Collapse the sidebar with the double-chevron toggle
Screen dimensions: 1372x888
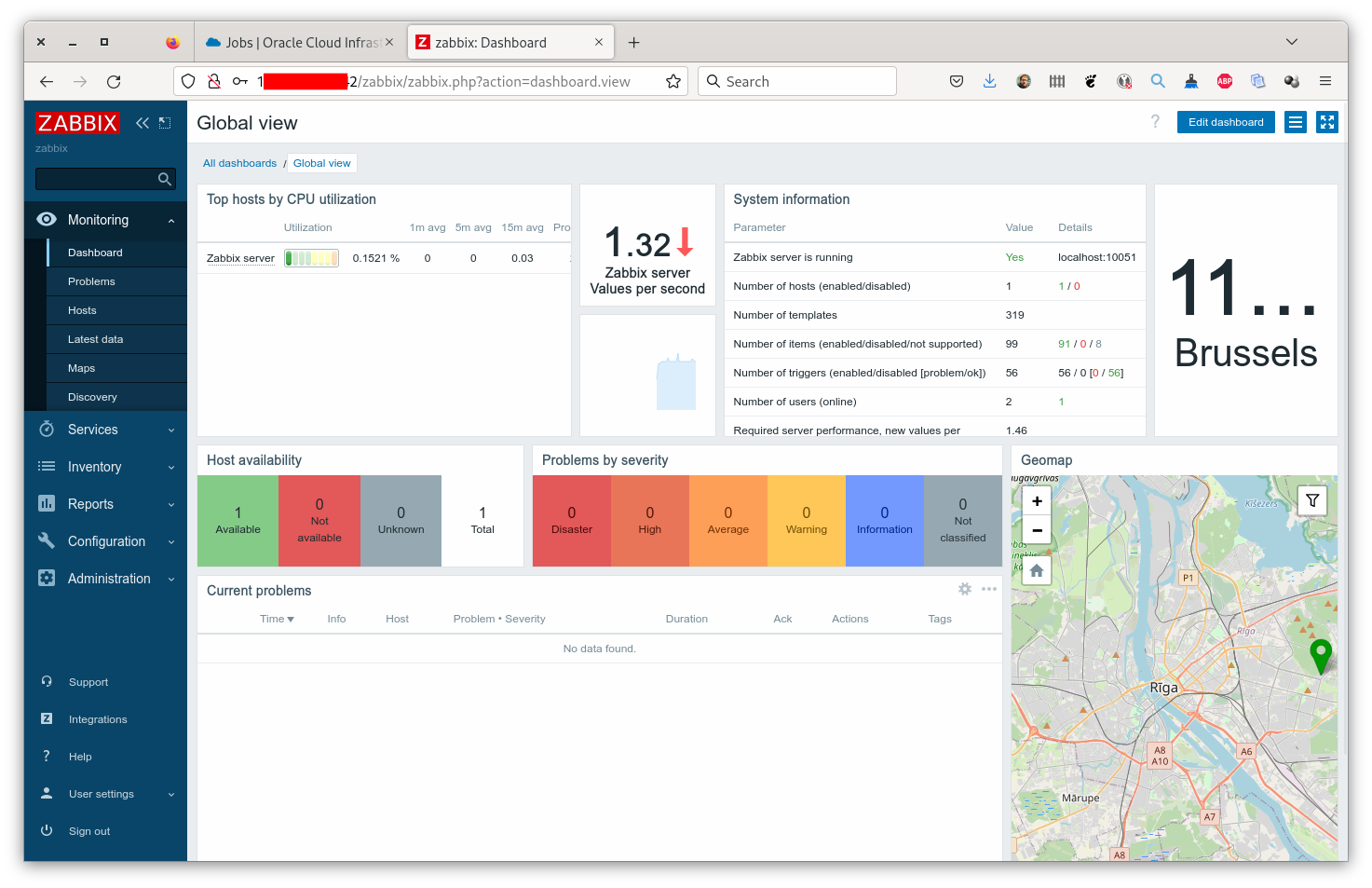[142, 122]
